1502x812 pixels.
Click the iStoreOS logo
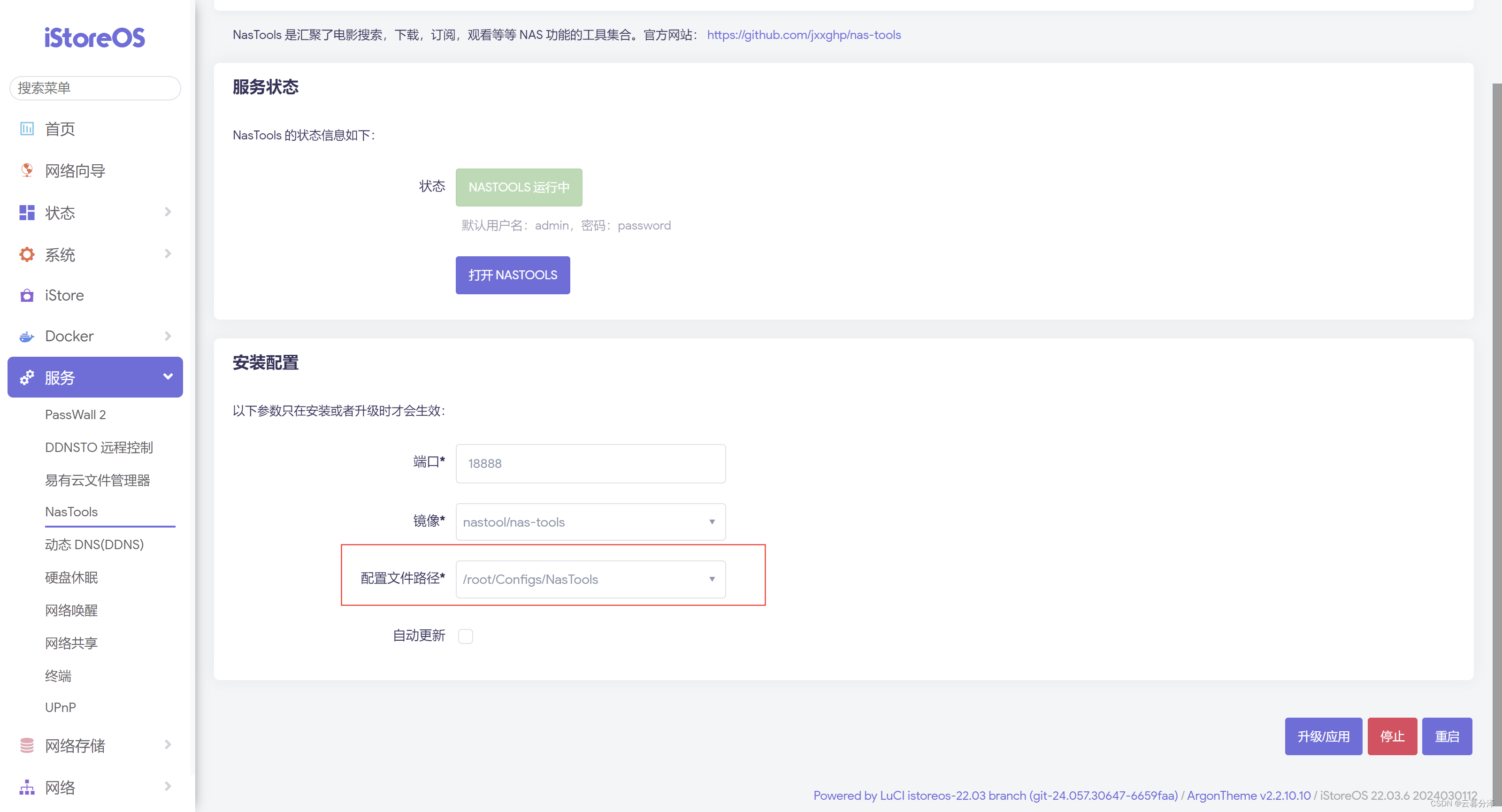(x=94, y=38)
